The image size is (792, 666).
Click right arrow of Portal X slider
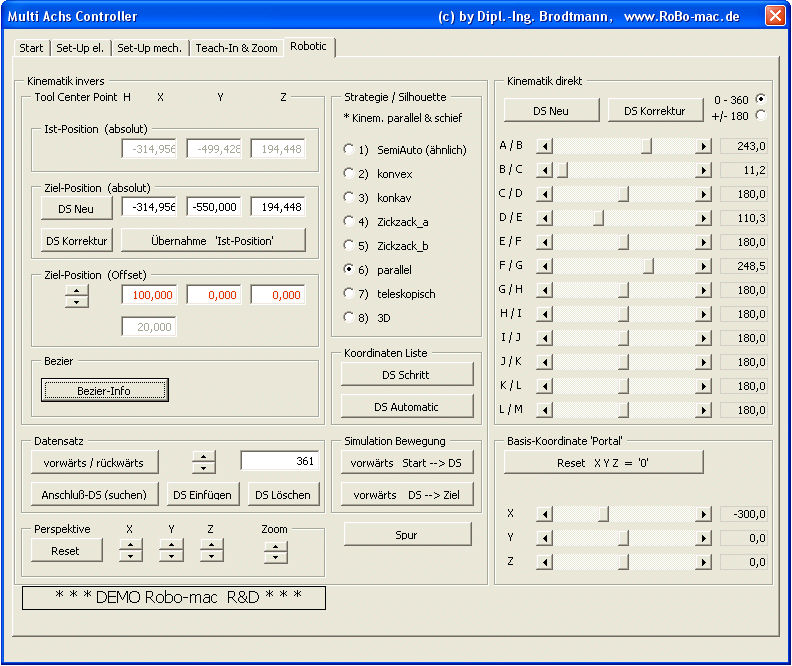704,514
